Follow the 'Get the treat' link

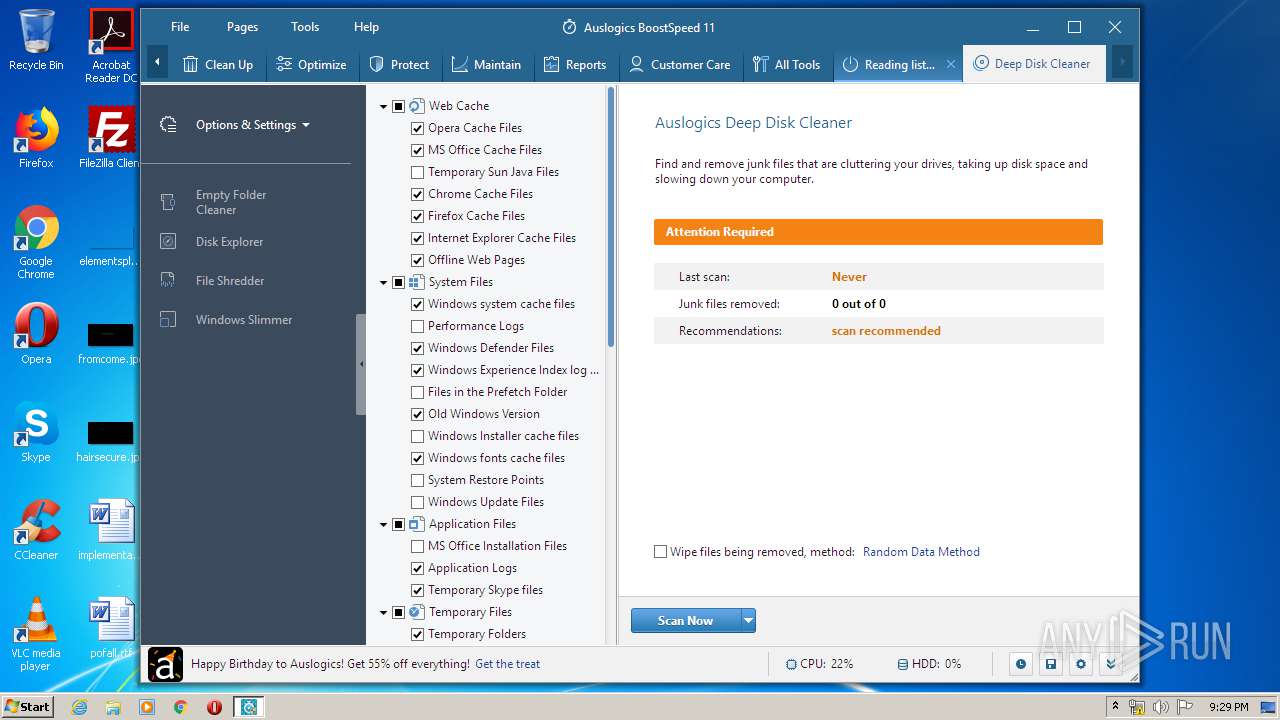pyautogui.click(x=508, y=664)
